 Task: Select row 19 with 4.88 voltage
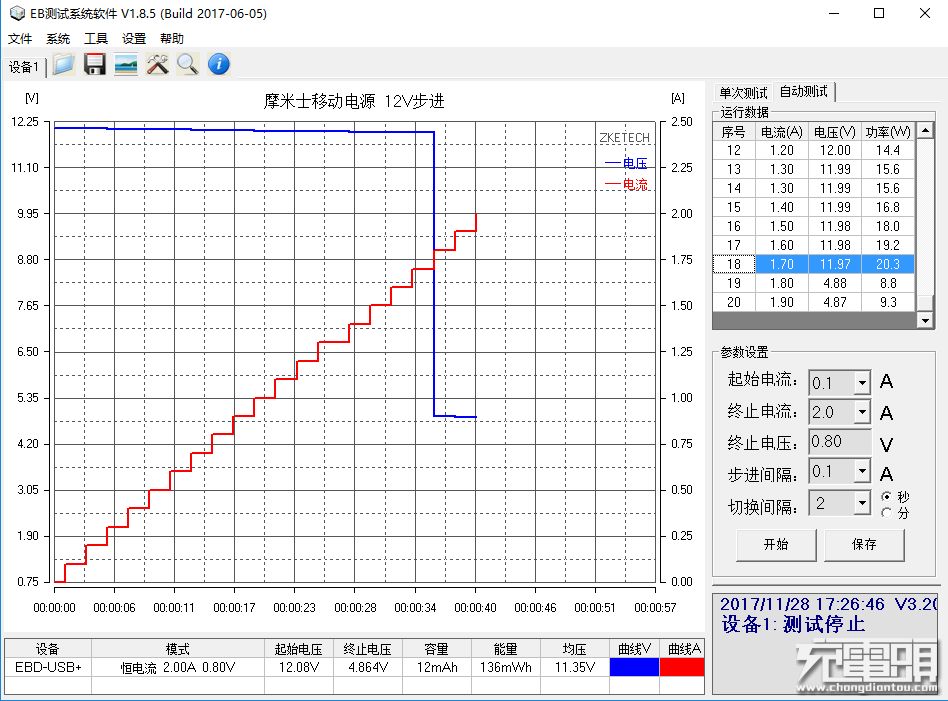tap(814, 283)
